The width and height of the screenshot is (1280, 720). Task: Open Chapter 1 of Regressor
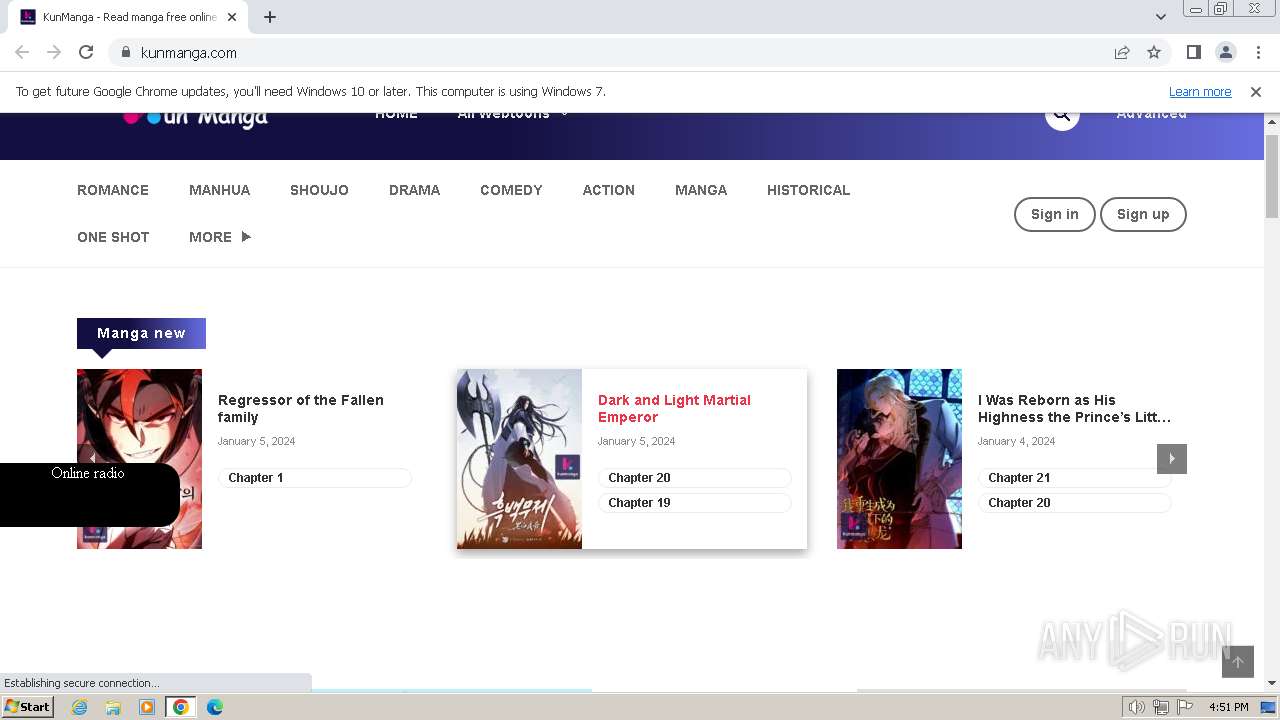(314, 478)
